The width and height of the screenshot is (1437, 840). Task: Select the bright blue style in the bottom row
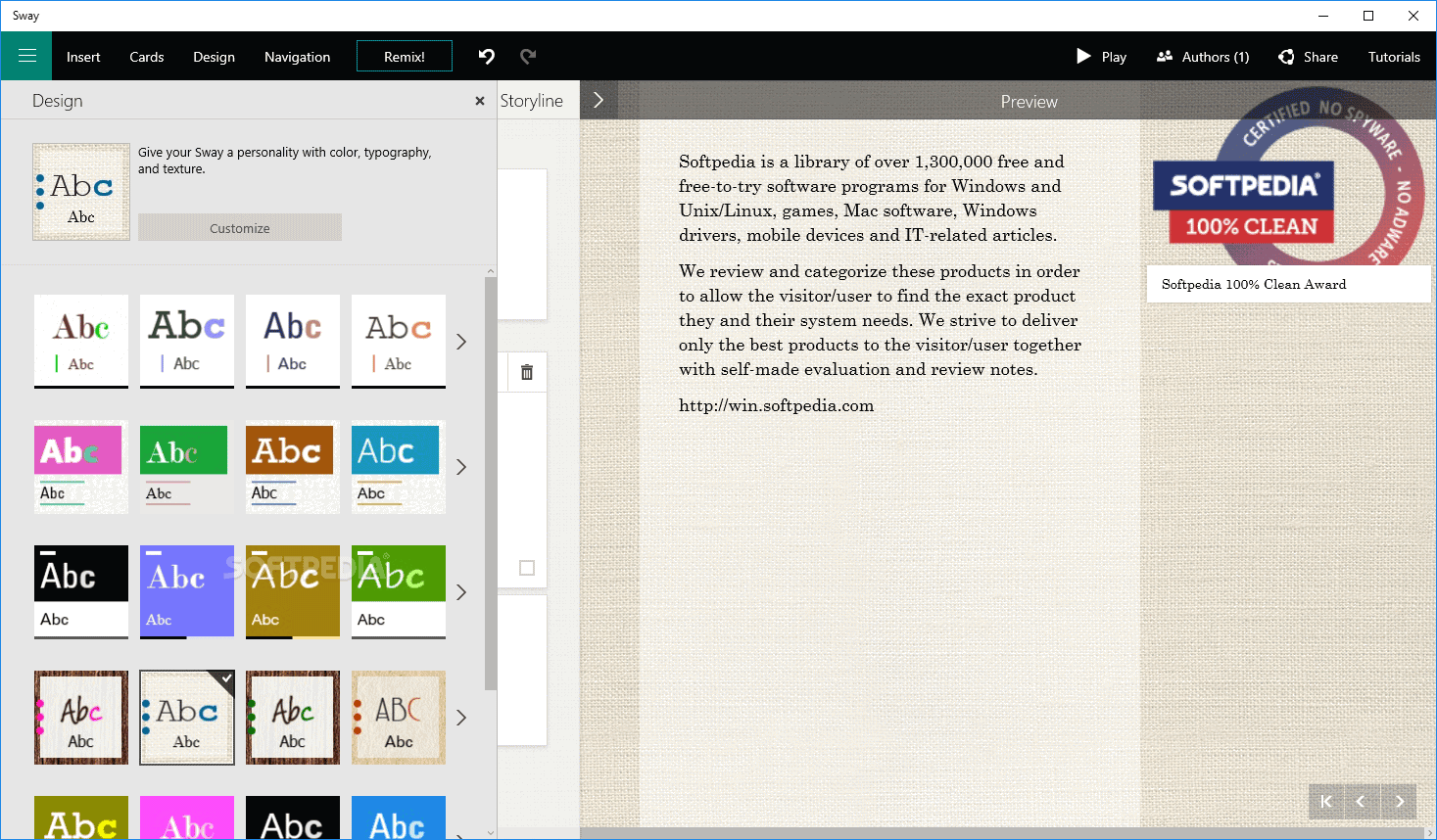[399, 817]
